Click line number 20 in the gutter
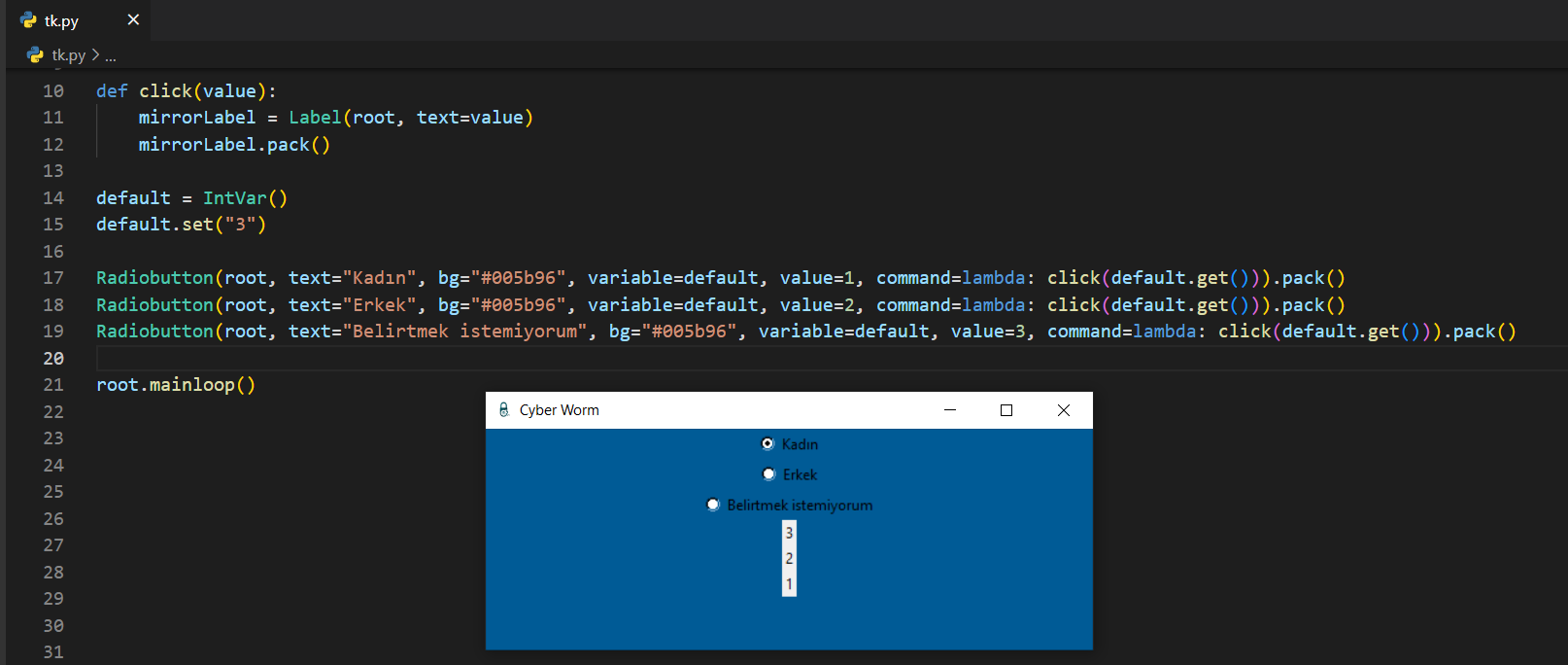This screenshot has width=1568, height=665. coord(53,358)
